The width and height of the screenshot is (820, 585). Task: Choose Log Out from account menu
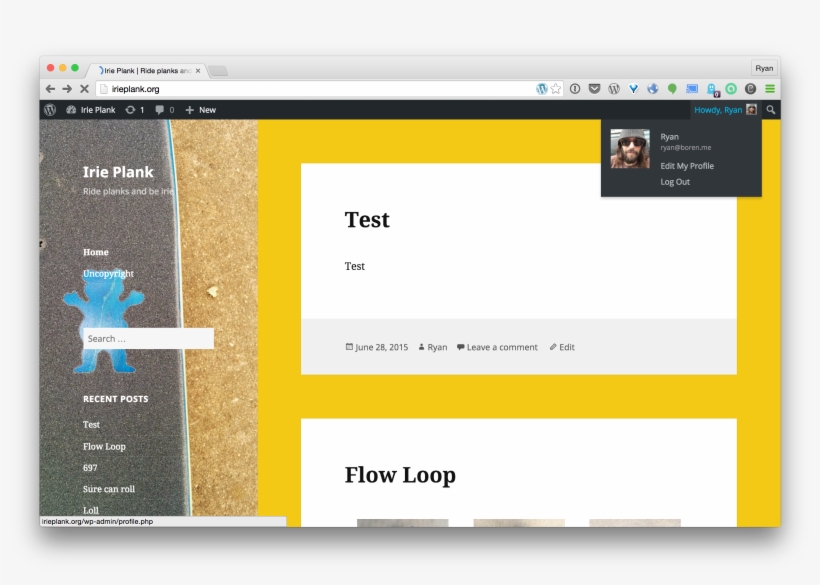[675, 182]
